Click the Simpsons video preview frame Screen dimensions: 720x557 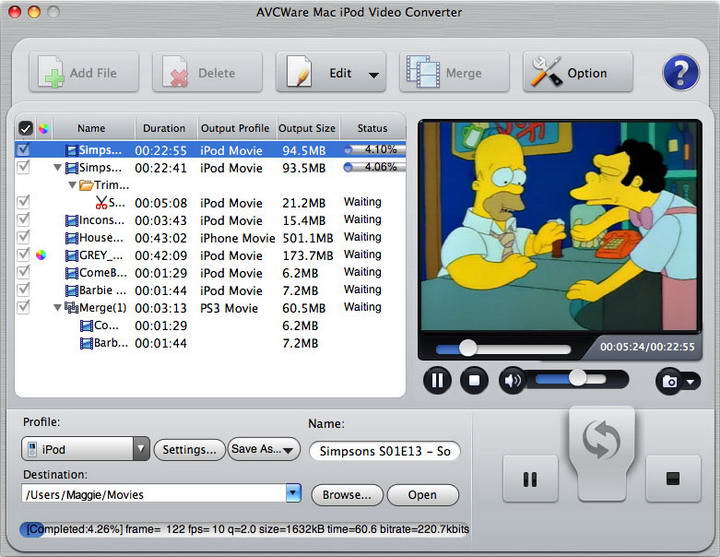click(x=559, y=226)
